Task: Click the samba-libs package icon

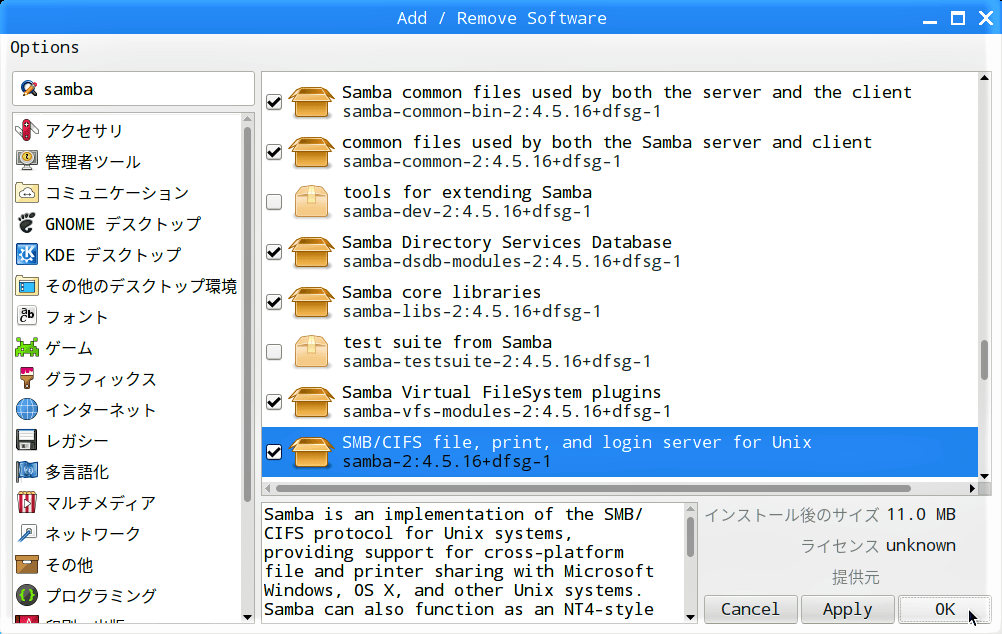Action: [x=311, y=302]
